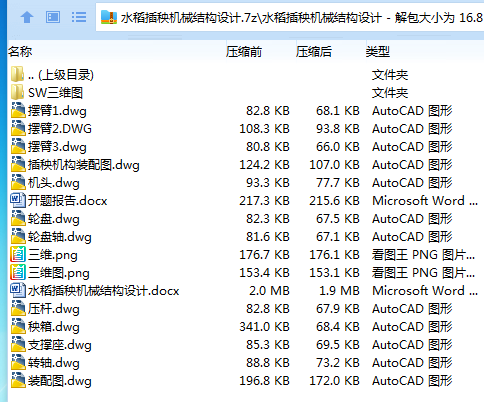This screenshot has width=484, height=402.
Task: Select file name 支撑座.dwg
Action: (60, 345)
